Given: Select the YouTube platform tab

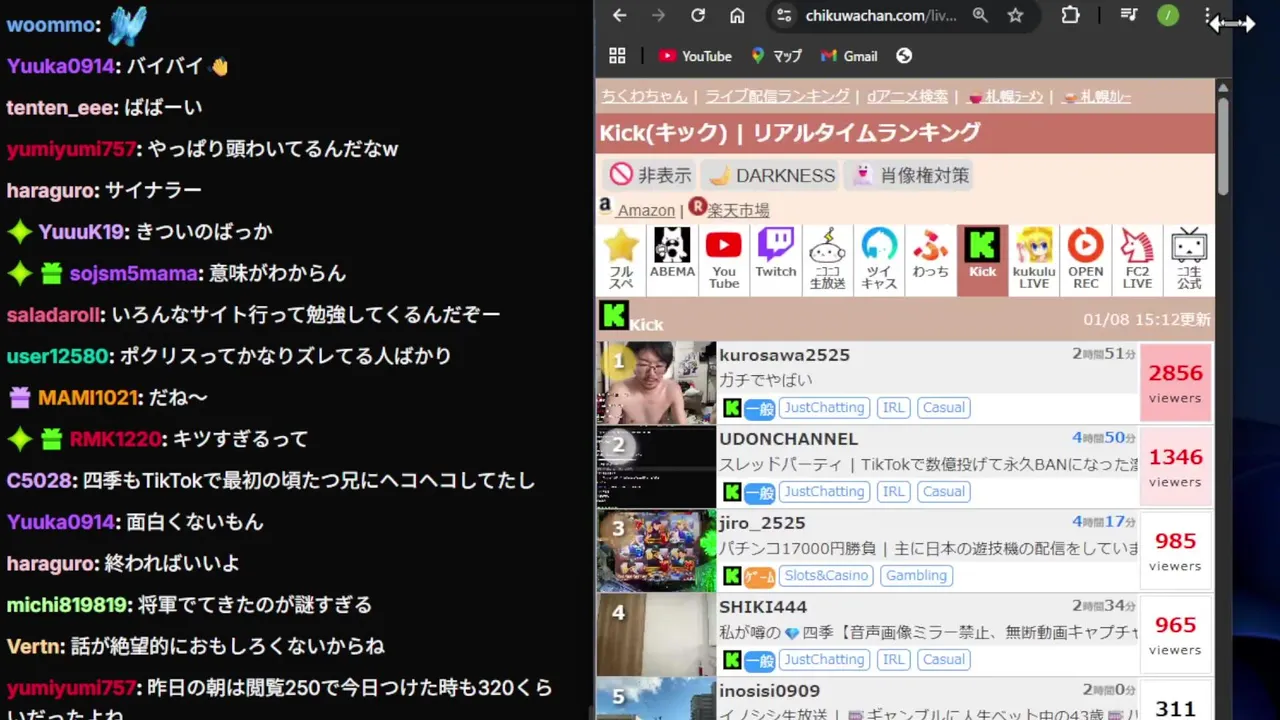Looking at the screenshot, I should point(724,260).
